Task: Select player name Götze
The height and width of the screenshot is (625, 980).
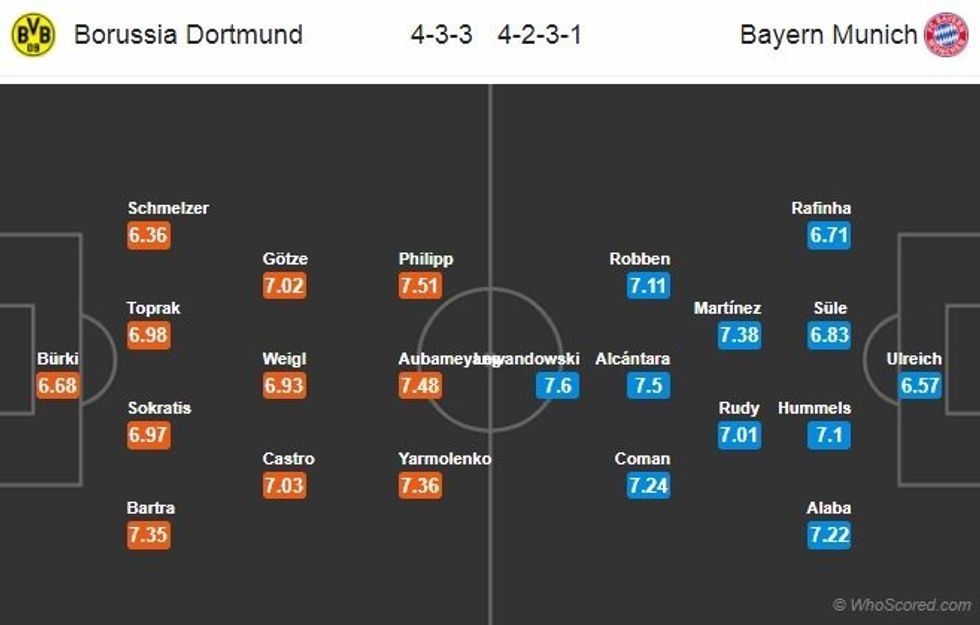Action: click(x=285, y=259)
